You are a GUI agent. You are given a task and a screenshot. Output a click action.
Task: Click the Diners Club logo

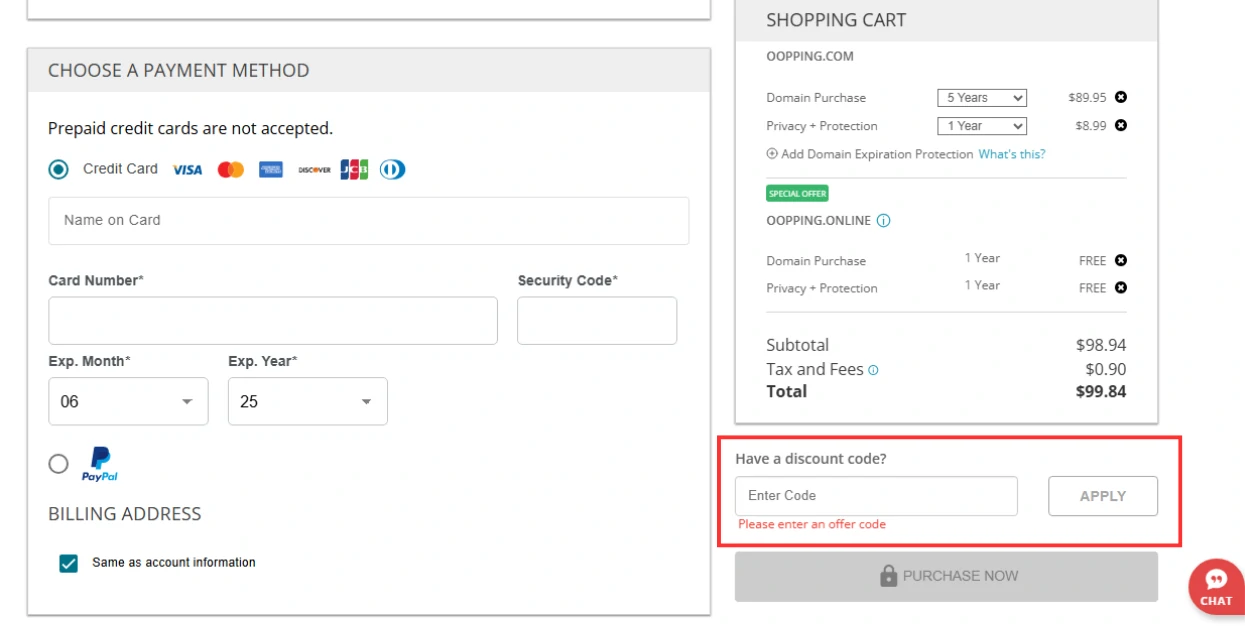click(x=392, y=170)
